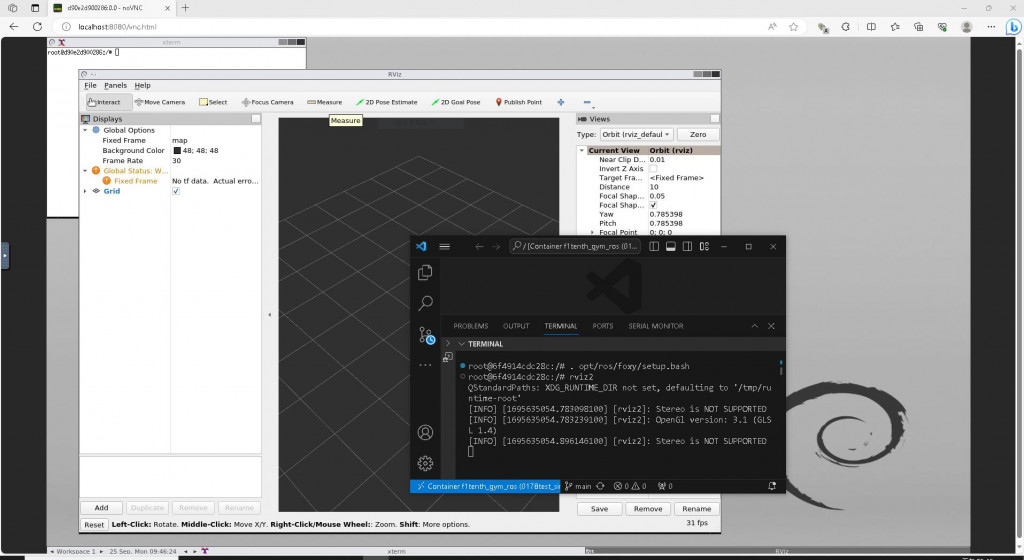Select the Publish Point tool
The height and width of the screenshot is (560, 1024).
point(519,102)
